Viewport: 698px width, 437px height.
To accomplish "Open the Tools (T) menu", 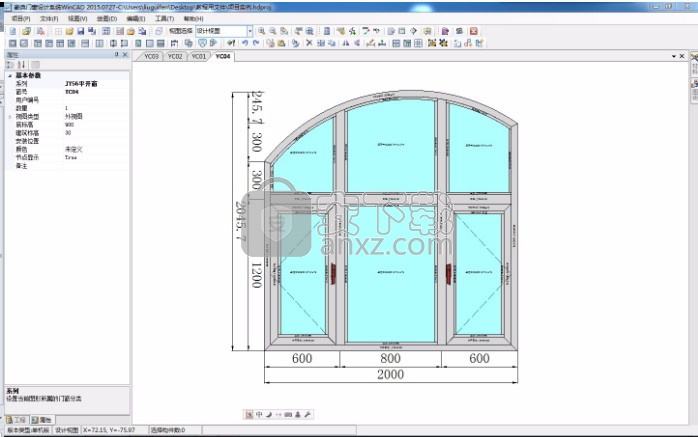I will click(x=164, y=19).
